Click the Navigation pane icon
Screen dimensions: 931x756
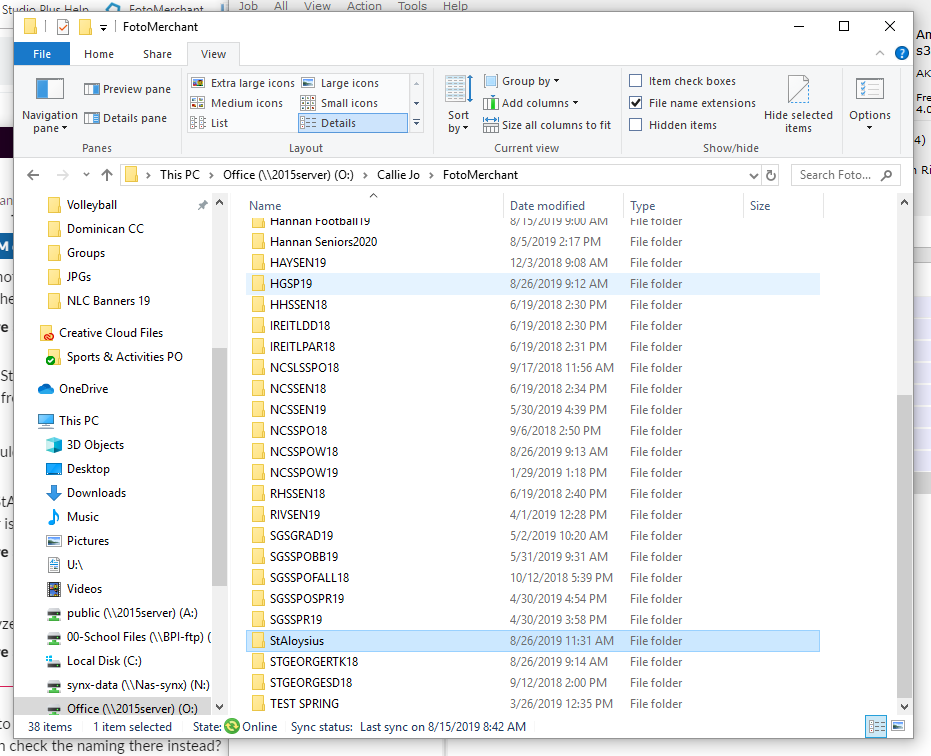(50, 89)
